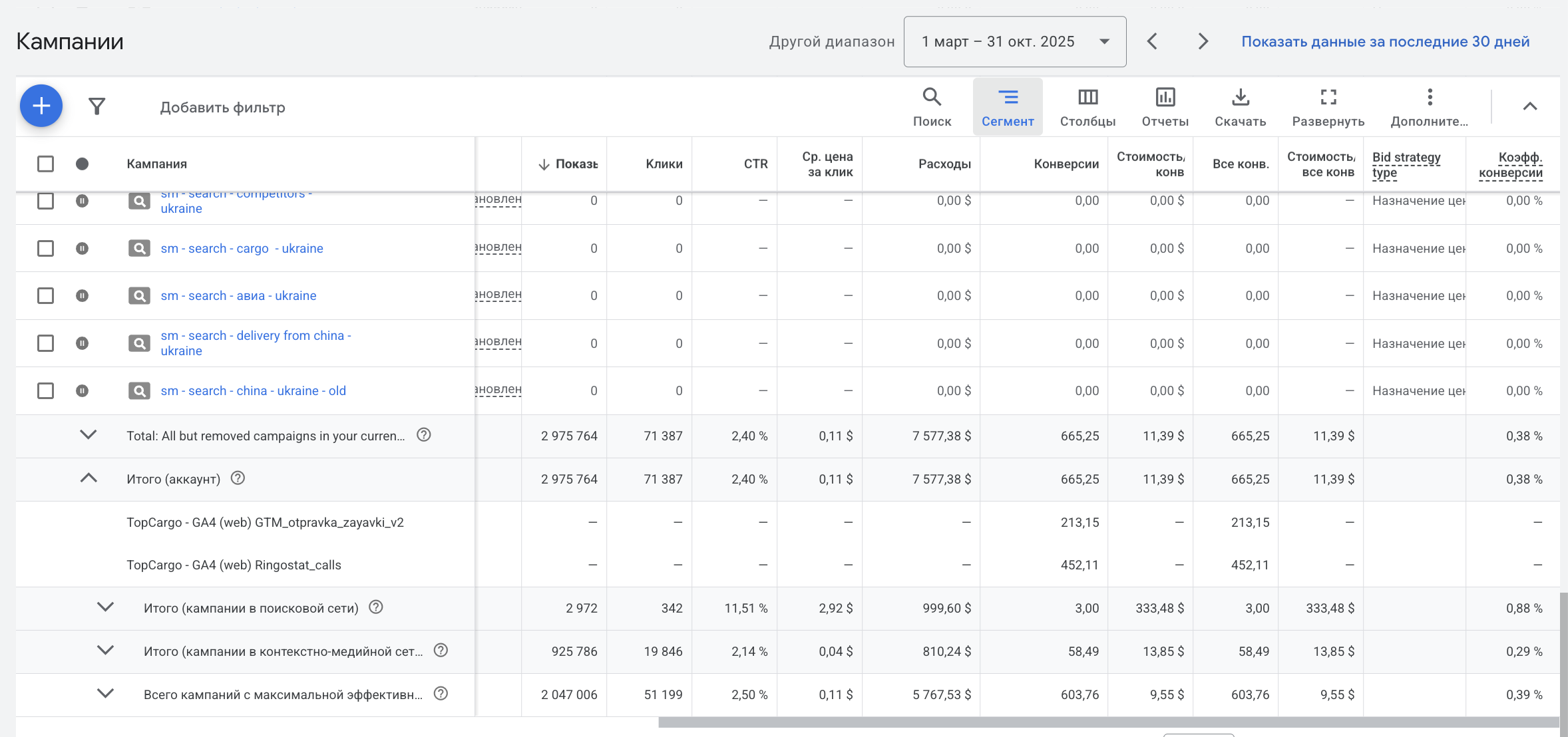1568x737 pixels.
Task: Collapse the toolbar with the up chevron
Action: [1529, 106]
